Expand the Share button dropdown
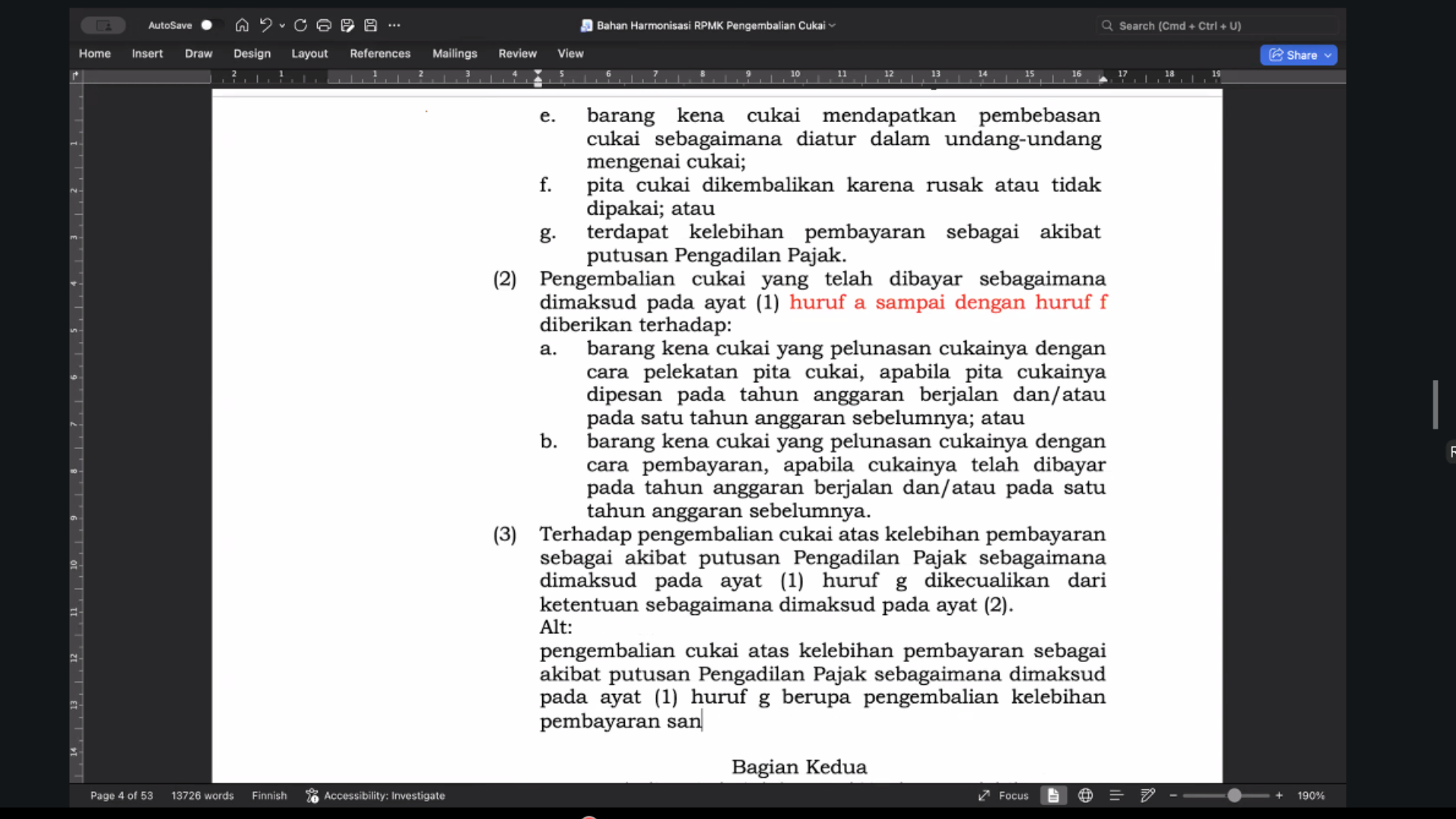The width and height of the screenshot is (1456, 819). coord(1328,55)
